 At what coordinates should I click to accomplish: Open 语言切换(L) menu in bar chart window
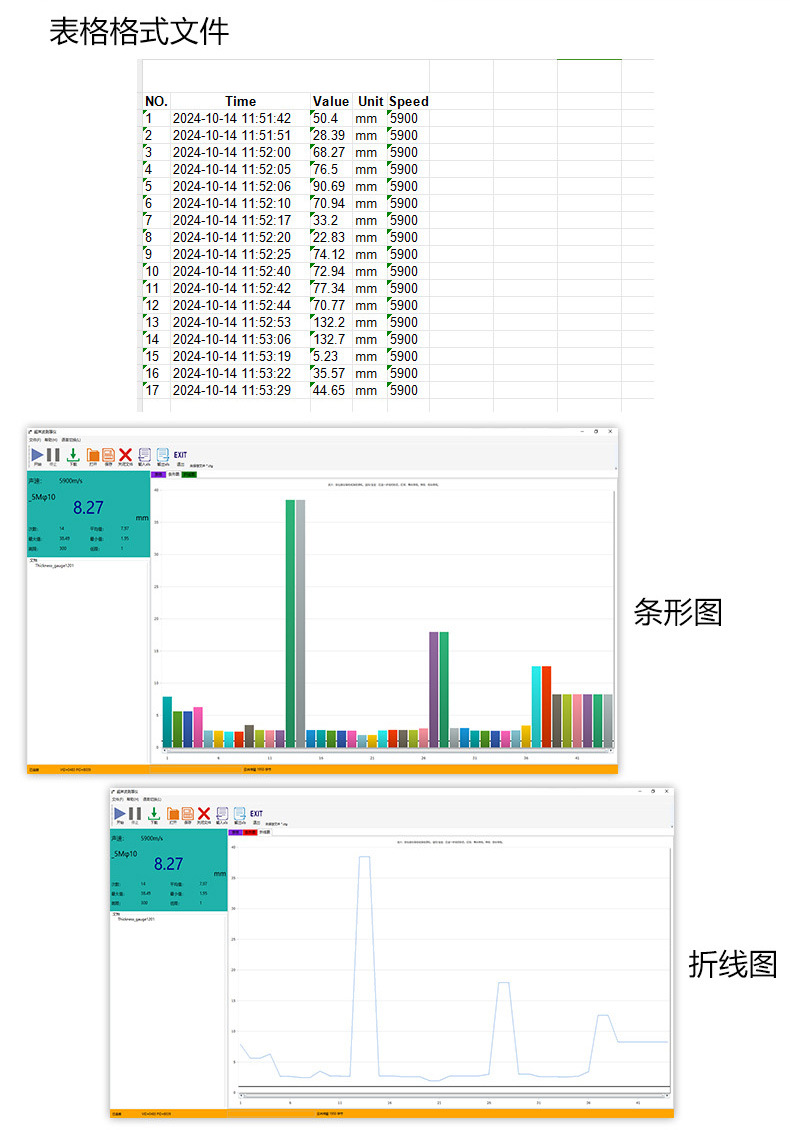(71, 440)
